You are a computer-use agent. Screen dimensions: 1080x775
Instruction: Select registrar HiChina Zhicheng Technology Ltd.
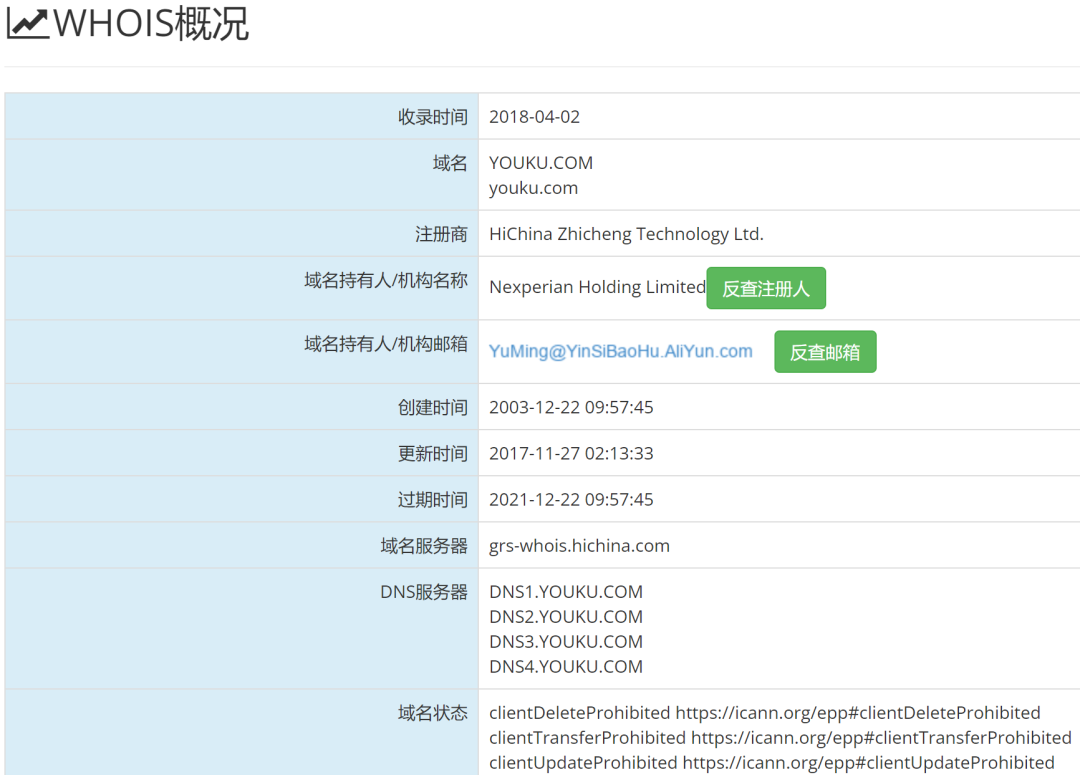click(626, 234)
